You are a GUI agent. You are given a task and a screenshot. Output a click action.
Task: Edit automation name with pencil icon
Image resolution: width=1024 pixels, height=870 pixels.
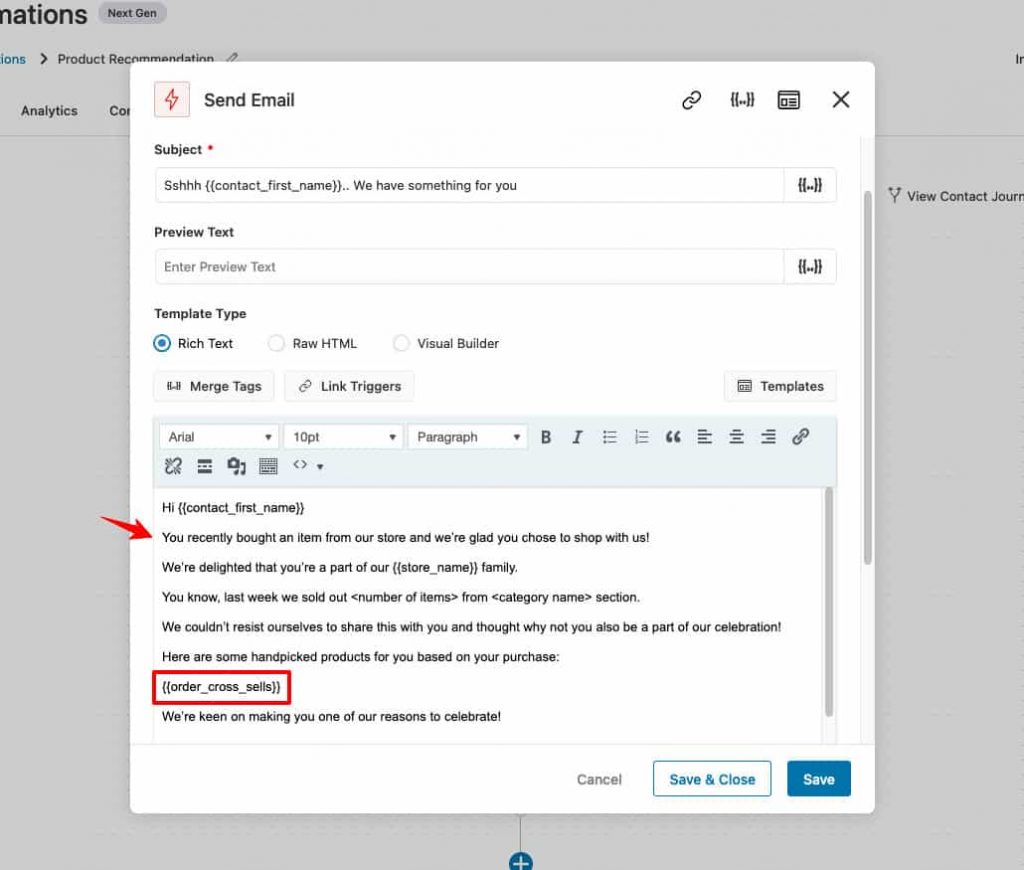pyautogui.click(x=232, y=57)
